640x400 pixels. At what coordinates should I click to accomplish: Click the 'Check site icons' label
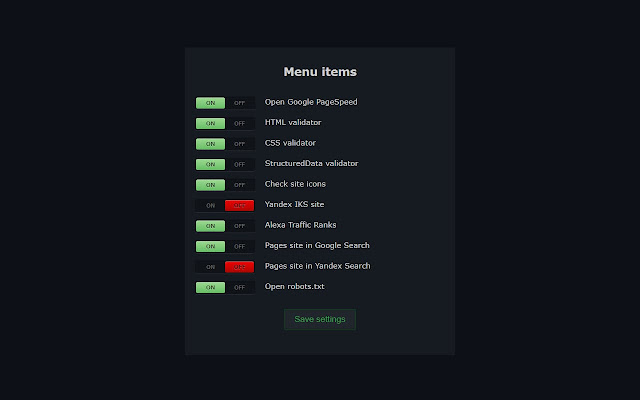(295, 184)
